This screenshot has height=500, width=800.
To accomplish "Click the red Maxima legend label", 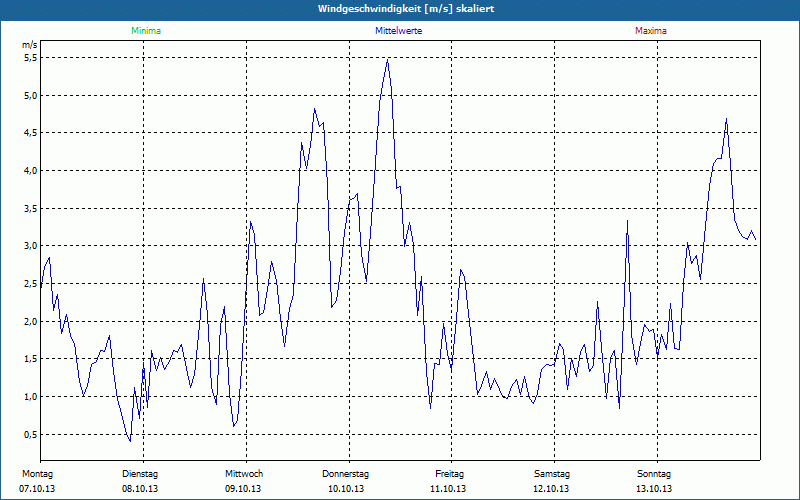I will coord(651,31).
